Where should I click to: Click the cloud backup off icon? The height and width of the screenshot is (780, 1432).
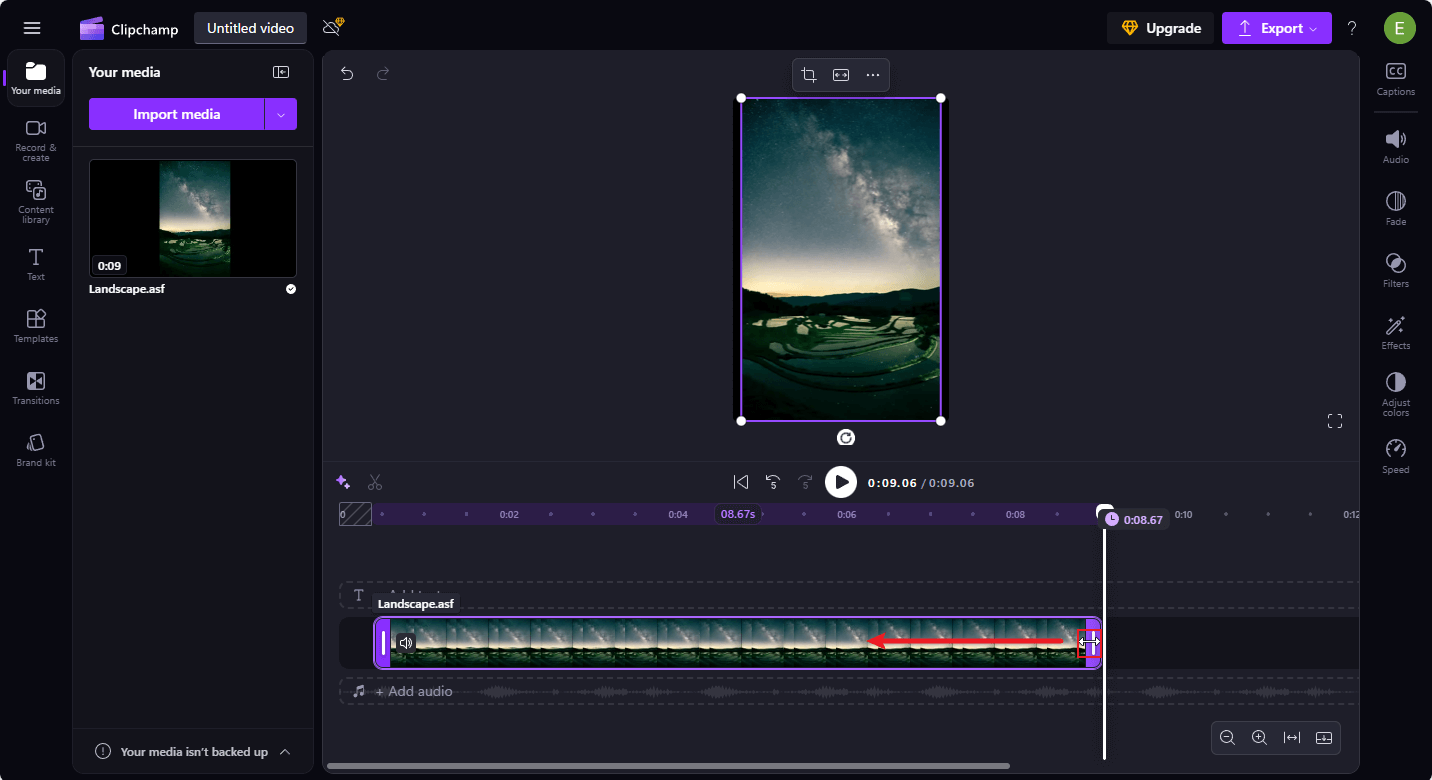click(333, 27)
